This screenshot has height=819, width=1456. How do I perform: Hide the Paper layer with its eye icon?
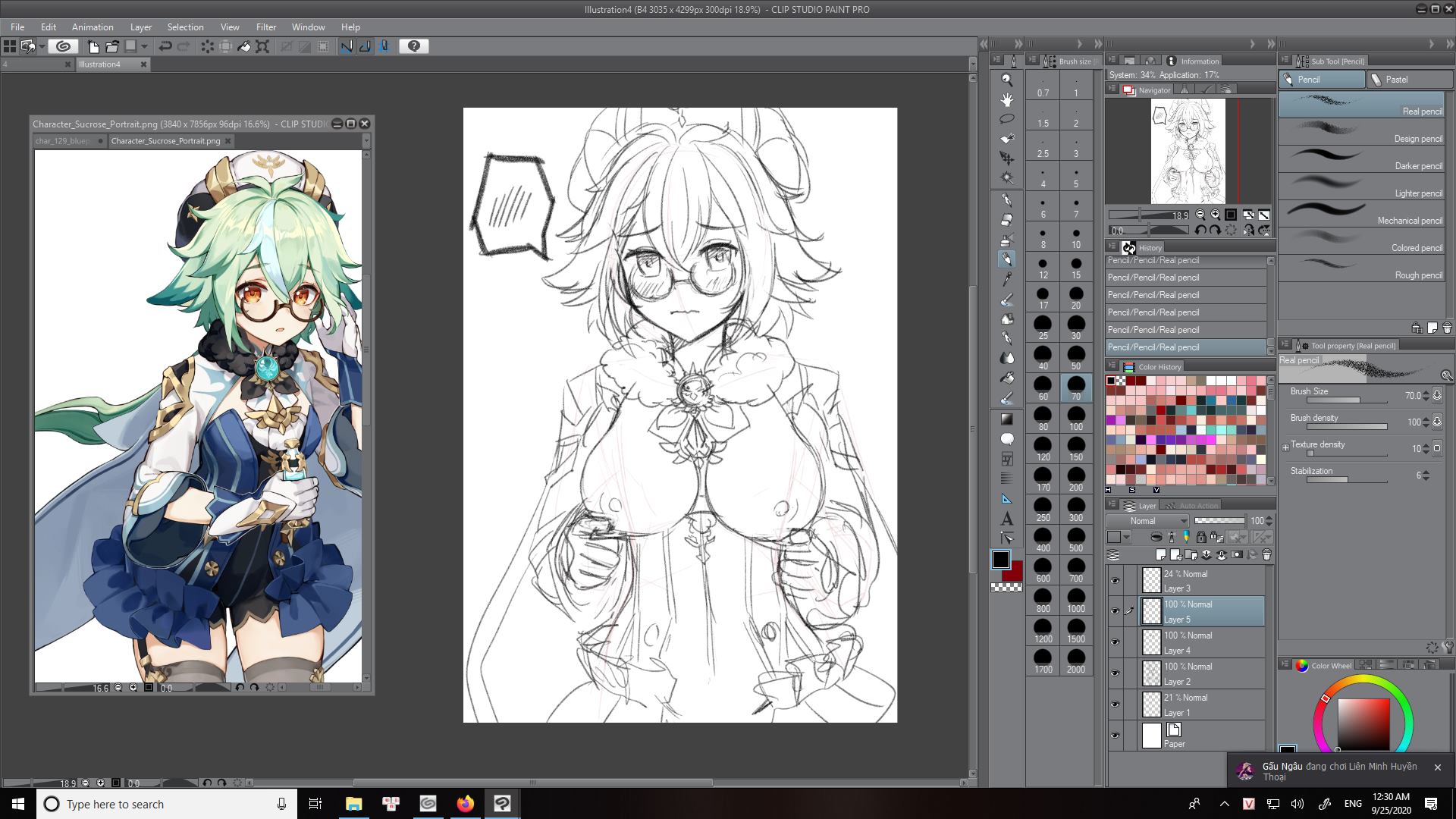pos(1115,736)
